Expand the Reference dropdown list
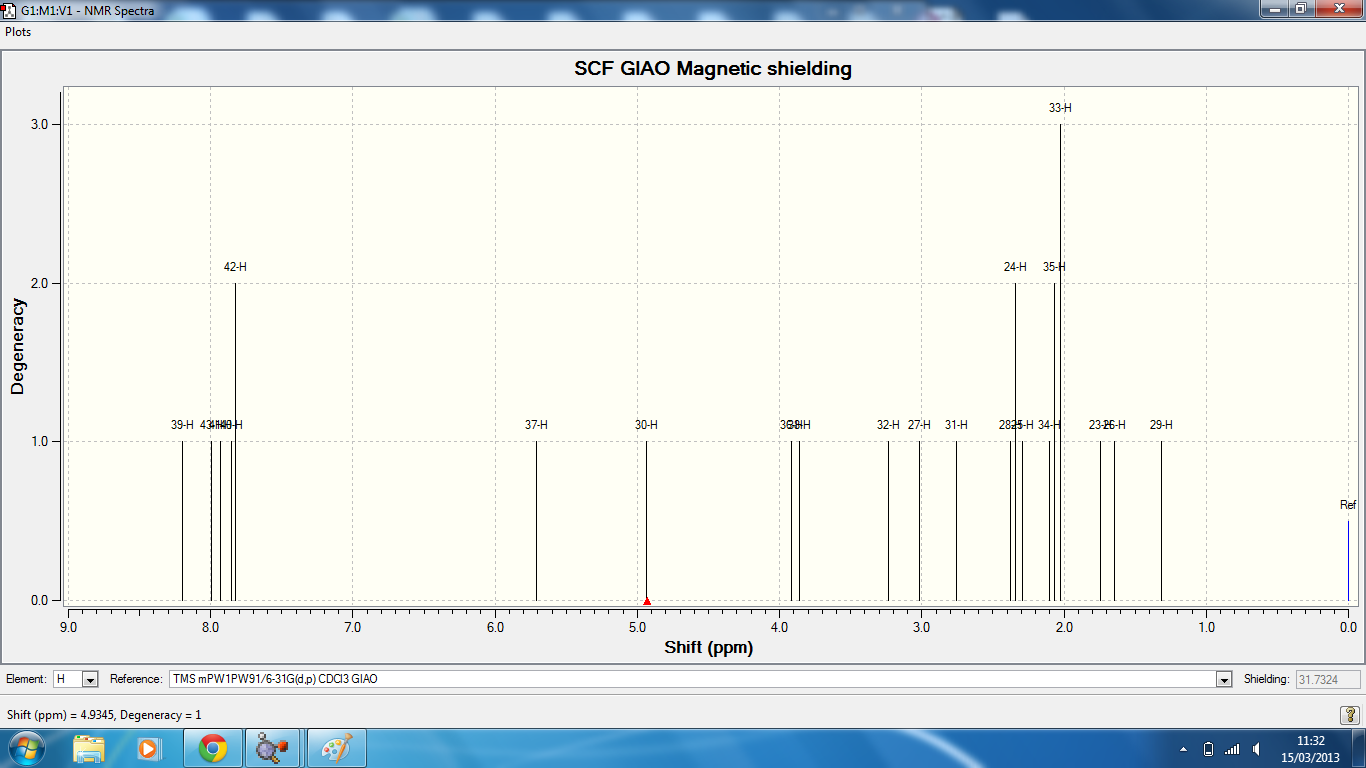Screen dimensions: 1366x768 click(x=1223, y=679)
